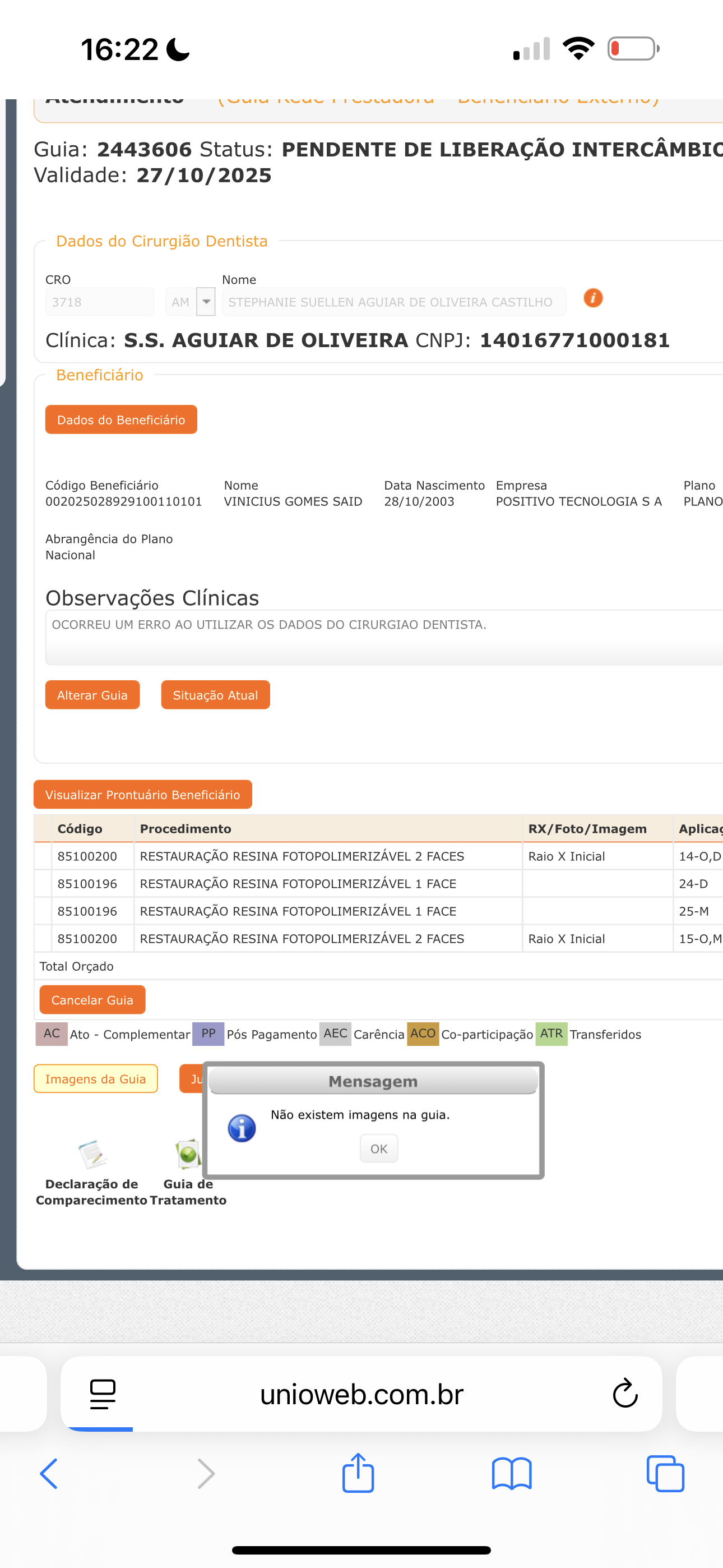Open the Declaração de Comparecimento document icon

[92, 1154]
